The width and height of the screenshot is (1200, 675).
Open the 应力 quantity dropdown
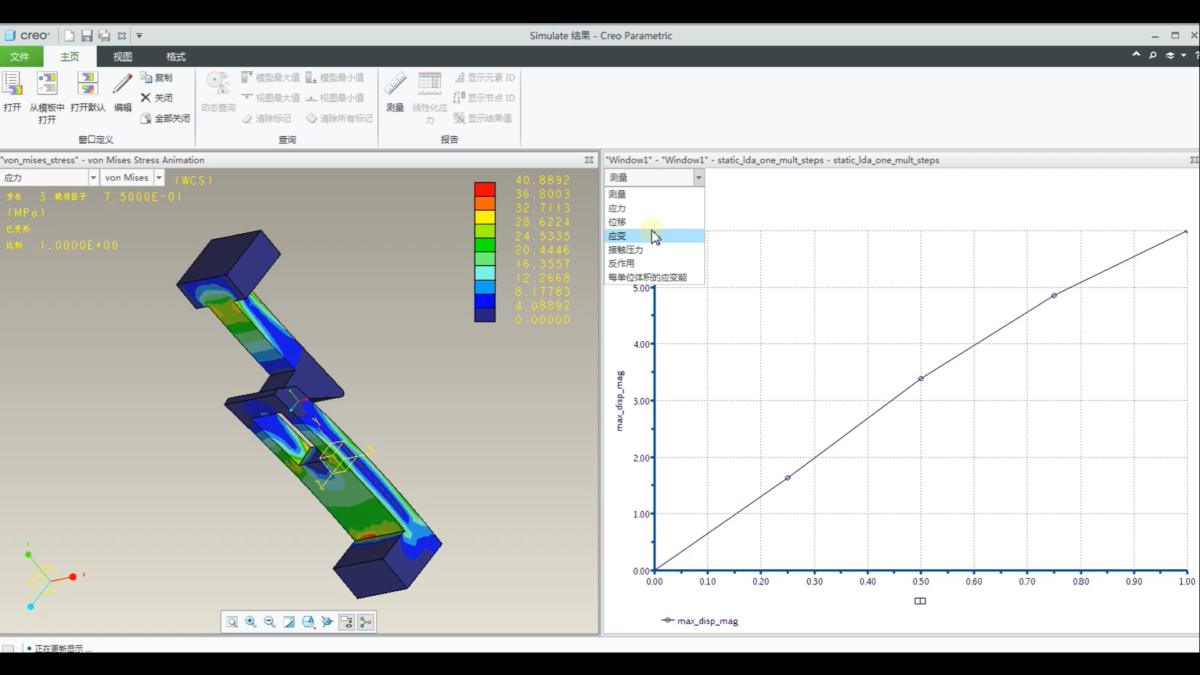pyautogui.click(x=93, y=178)
